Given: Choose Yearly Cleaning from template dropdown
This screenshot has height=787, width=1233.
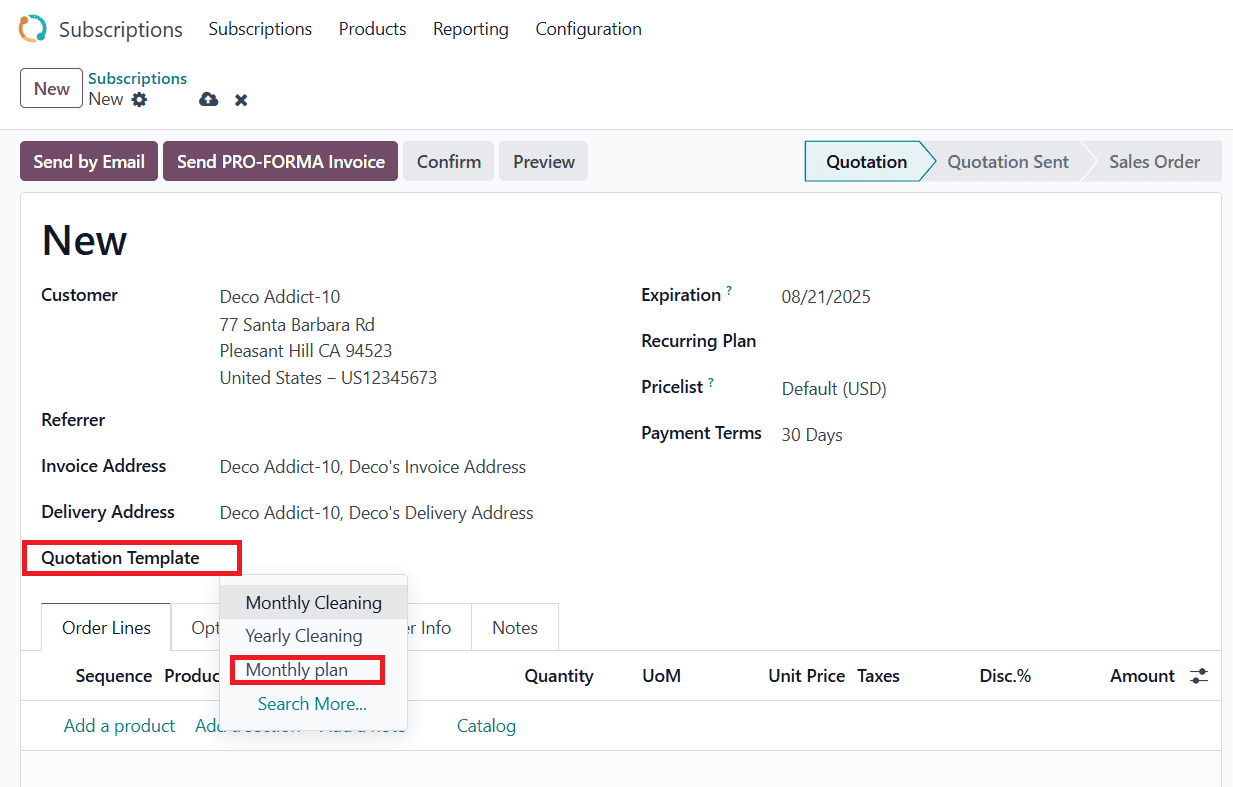Looking at the screenshot, I should pyautogui.click(x=304, y=636).
